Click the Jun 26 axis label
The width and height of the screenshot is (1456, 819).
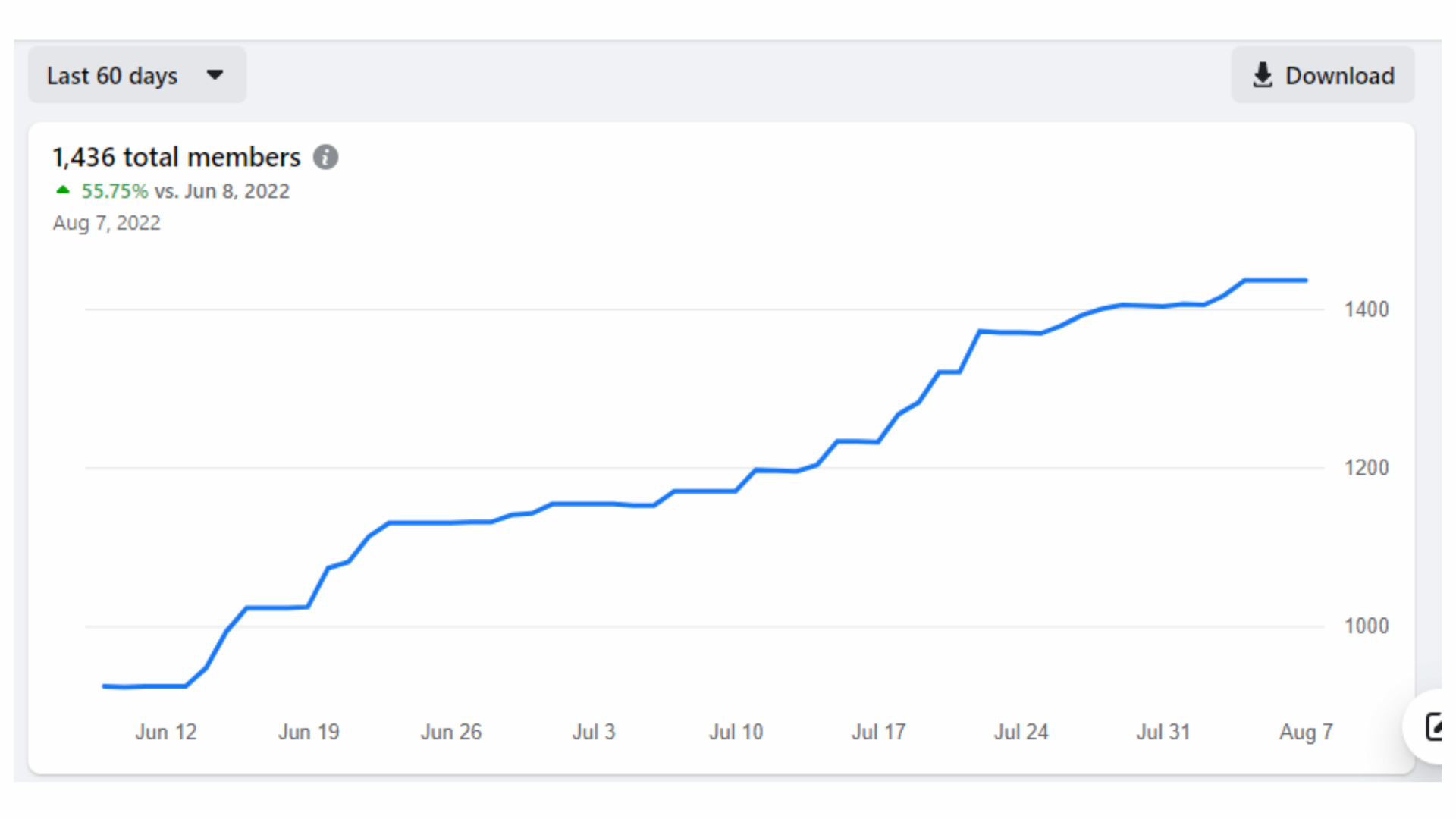point(451,732)
